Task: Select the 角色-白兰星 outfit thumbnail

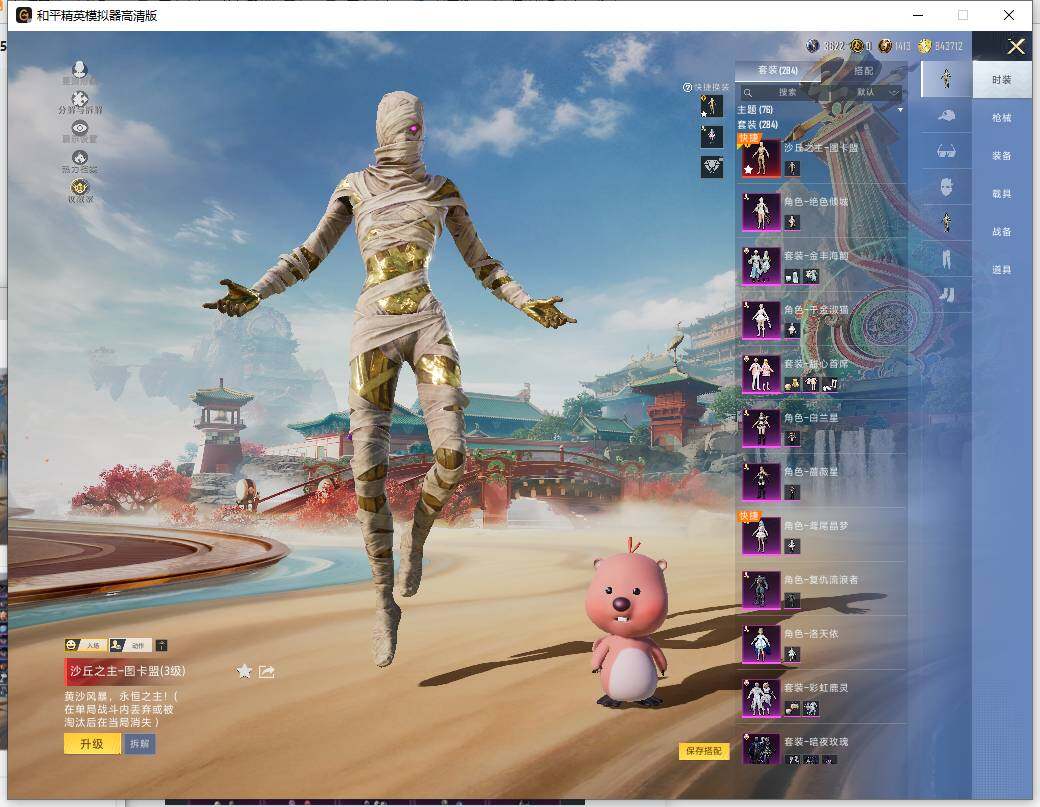Action: point(761,428)
